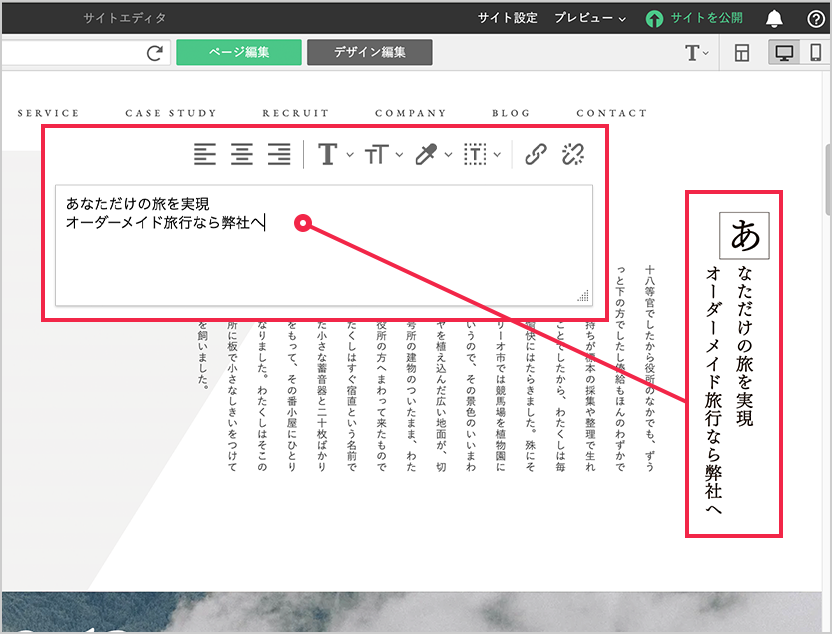Click the サイトを公開 button
Screen dimensions: 832x634
click(x=694, y=18)
